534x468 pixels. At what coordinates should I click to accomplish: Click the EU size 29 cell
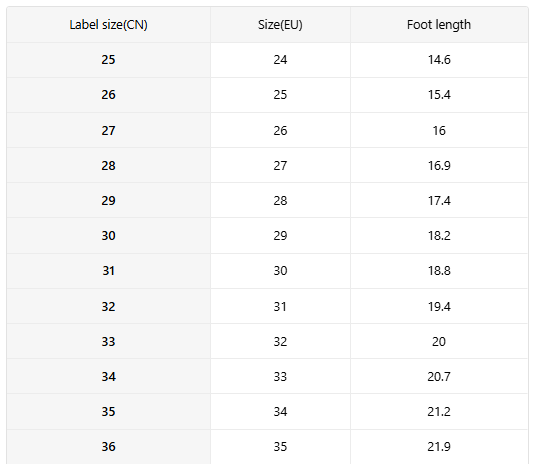(x=280, y=236)
